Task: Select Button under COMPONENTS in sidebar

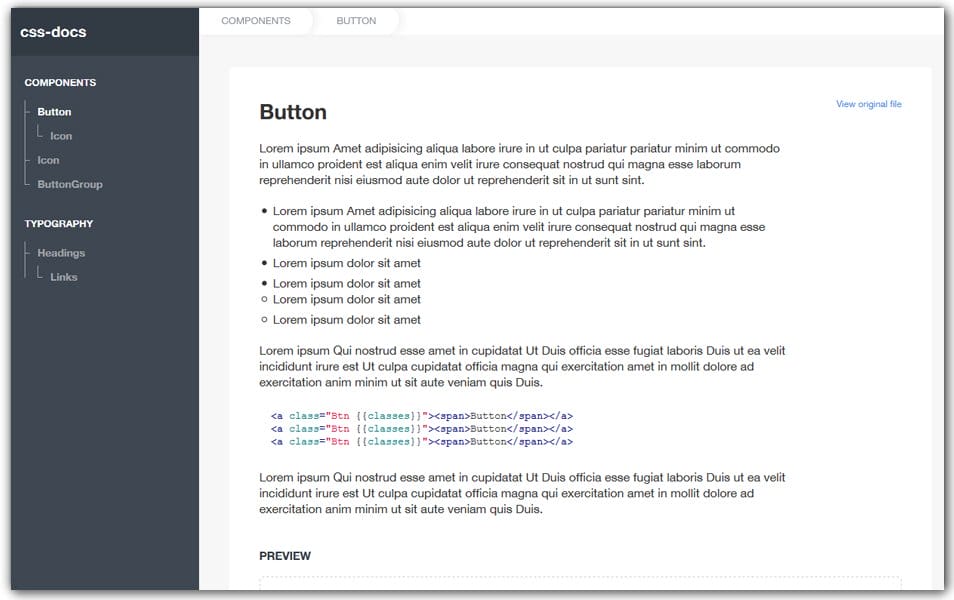Action: (x=54, y=111)
